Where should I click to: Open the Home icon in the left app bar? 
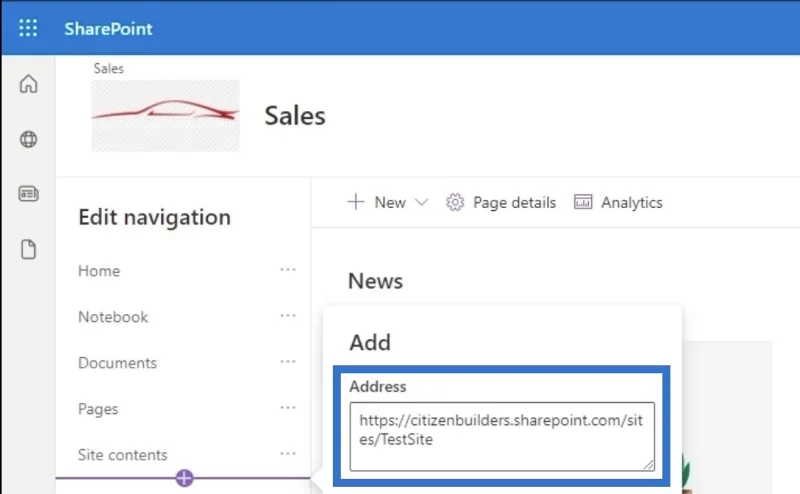click(x=29, y=84)
